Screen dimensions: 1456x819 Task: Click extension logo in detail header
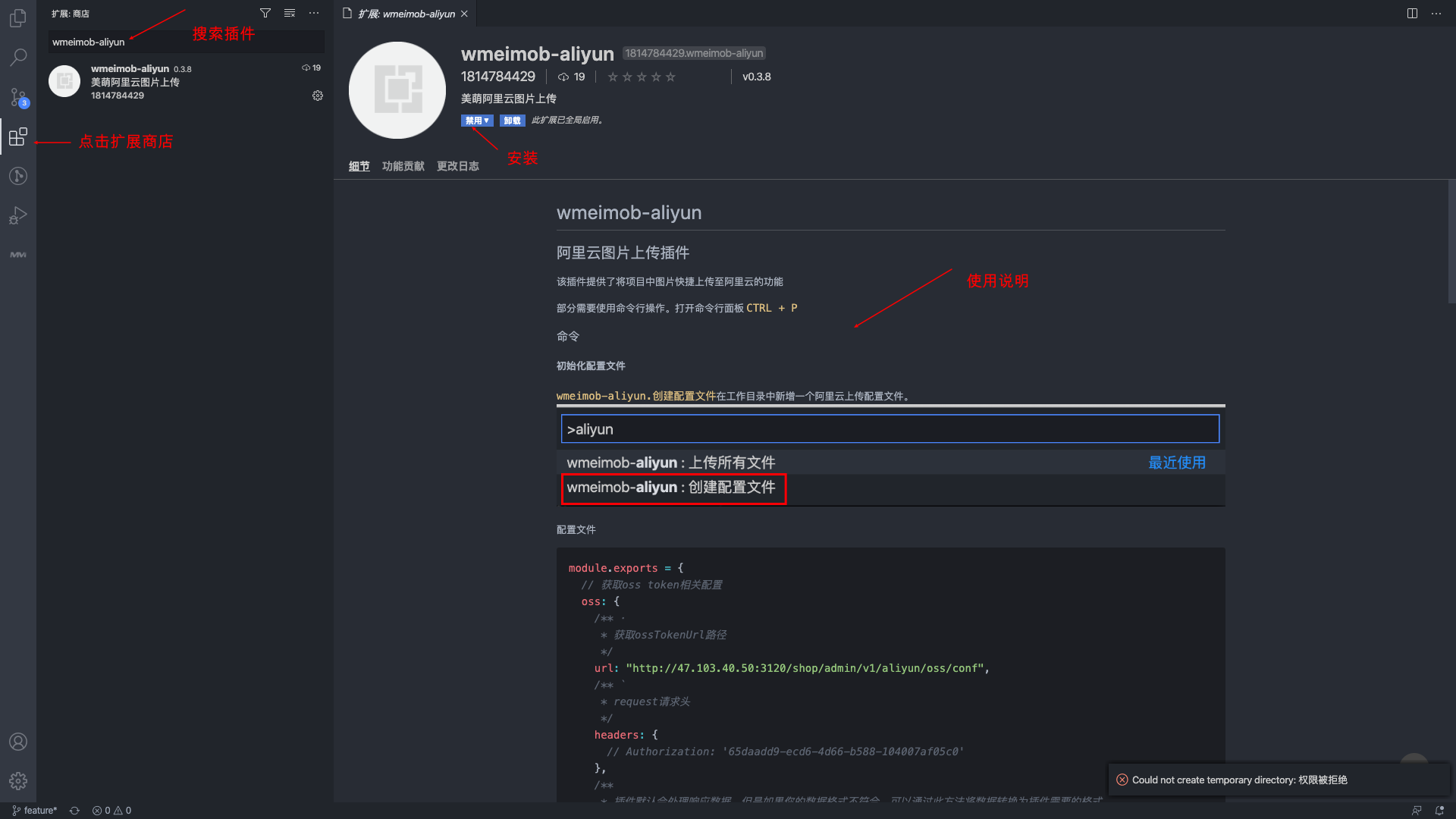[397, 90]
